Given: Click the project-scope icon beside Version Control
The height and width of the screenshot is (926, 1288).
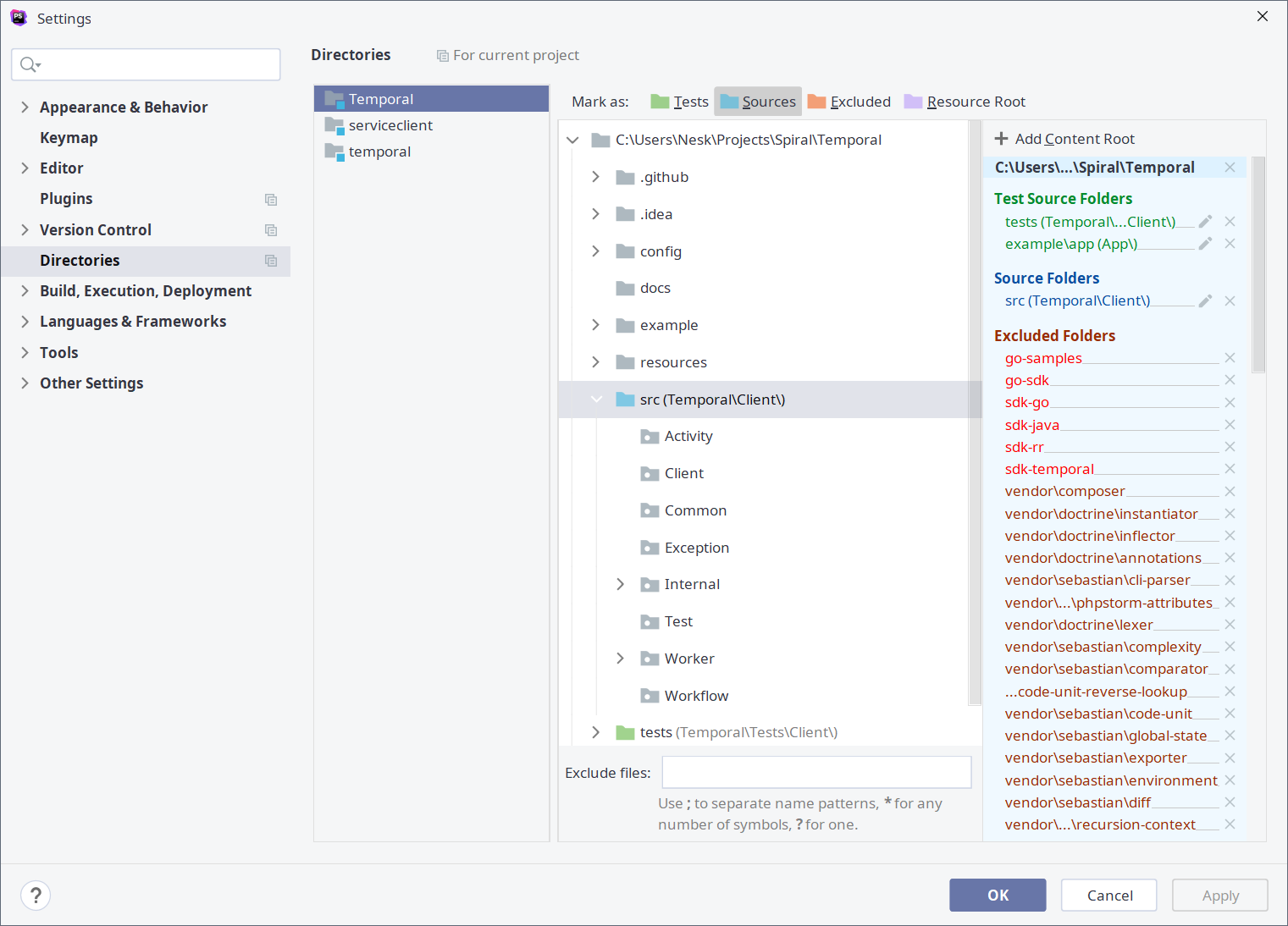Looking at the screenshot, I should pyautogui.click(x=271, y=230).
